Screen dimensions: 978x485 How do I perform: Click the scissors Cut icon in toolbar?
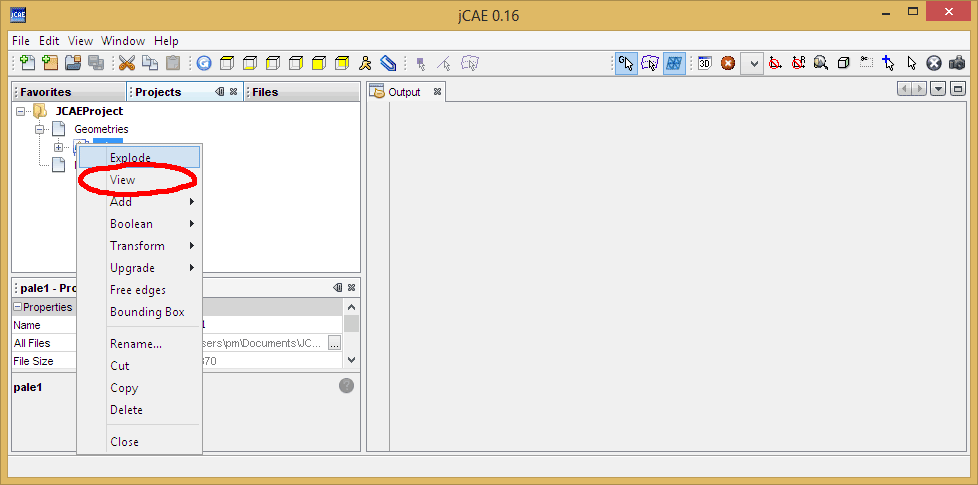point(126,63)
